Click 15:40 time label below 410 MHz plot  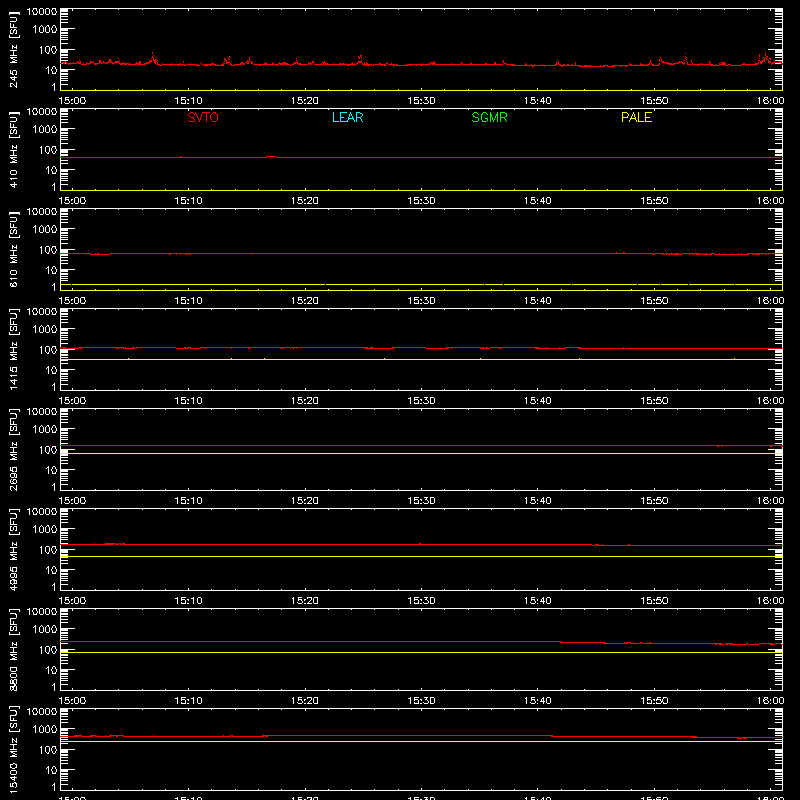[x=538, y=201]
